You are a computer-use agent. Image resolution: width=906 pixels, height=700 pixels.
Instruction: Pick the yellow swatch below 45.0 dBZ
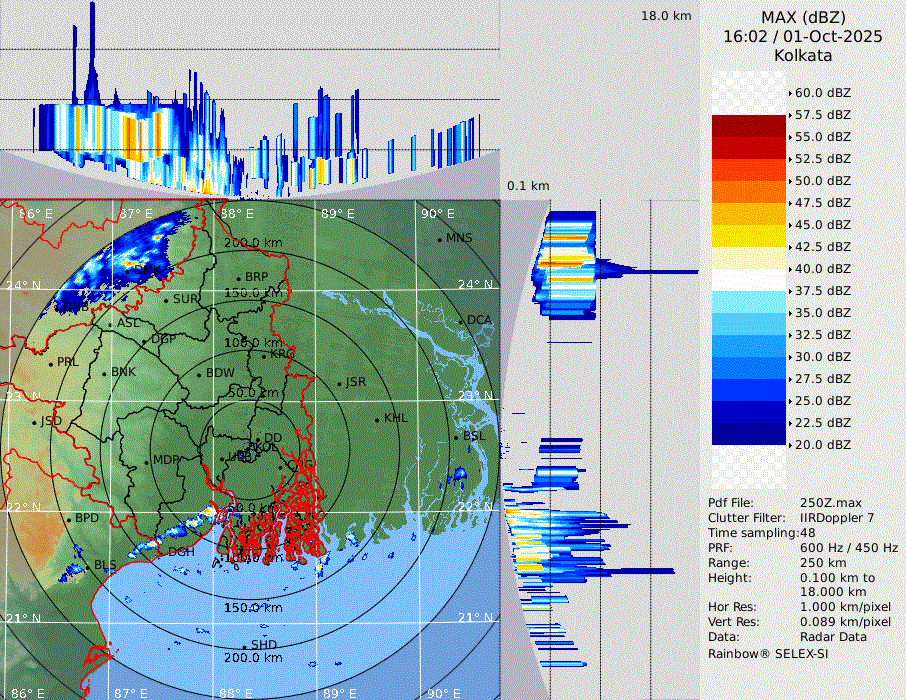tap(749, 235)
